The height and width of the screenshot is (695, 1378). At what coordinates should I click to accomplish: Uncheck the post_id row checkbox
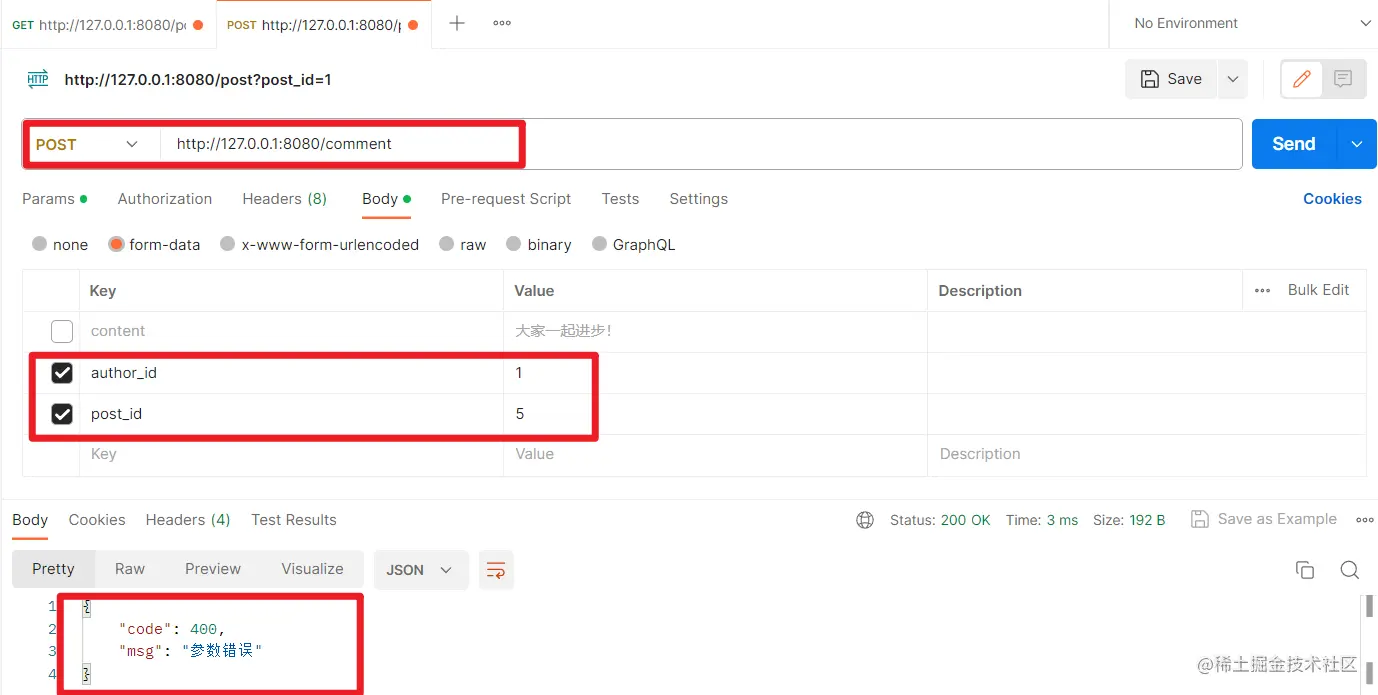(x=62, y=414)
